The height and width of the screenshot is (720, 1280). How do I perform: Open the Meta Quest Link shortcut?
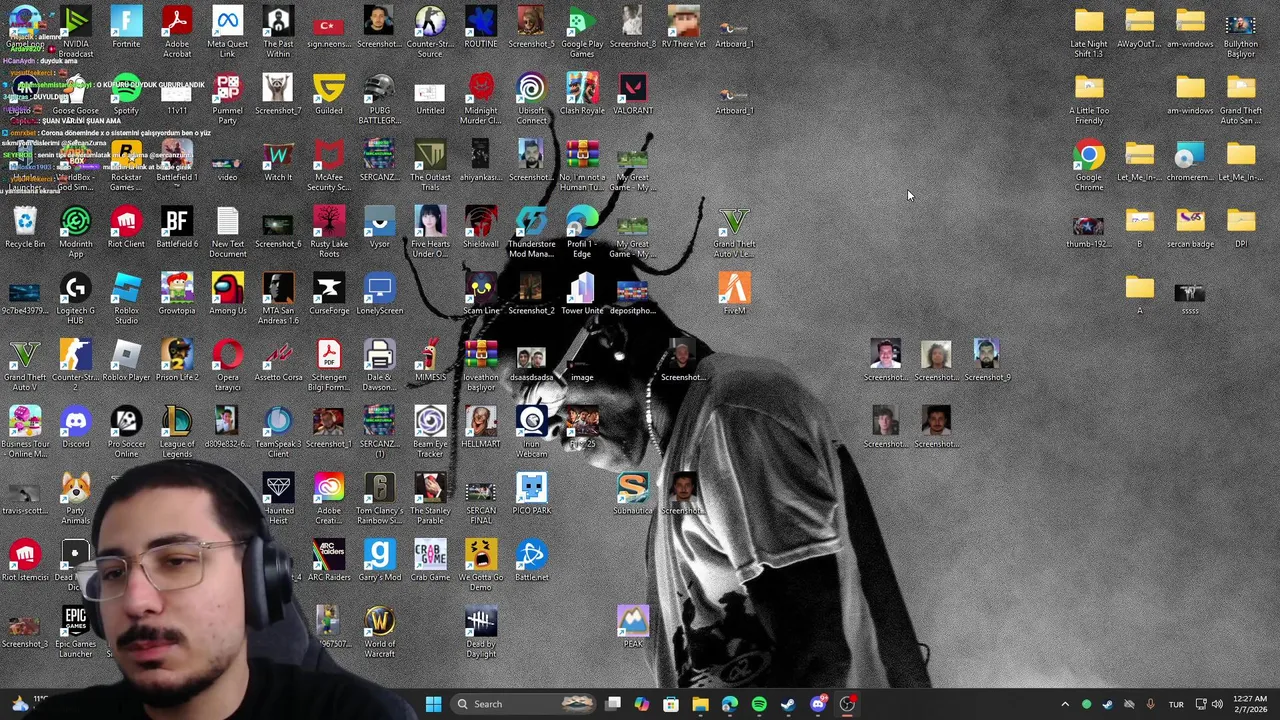tap(228, 30)
